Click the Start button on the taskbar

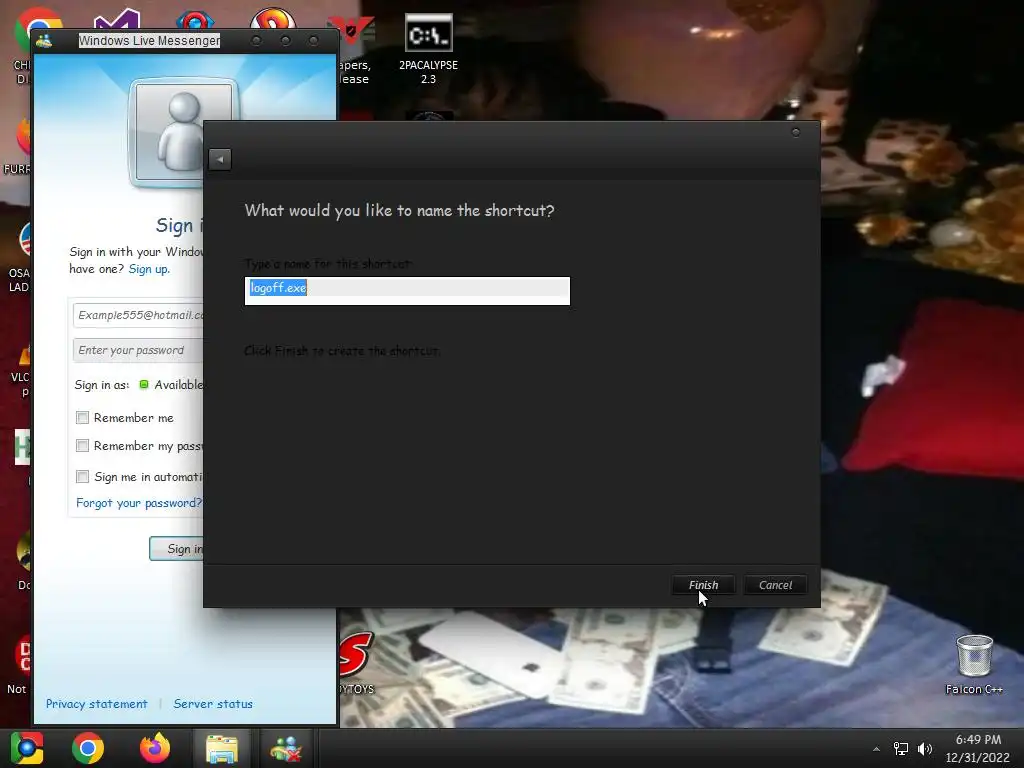(x=27, y=748)
